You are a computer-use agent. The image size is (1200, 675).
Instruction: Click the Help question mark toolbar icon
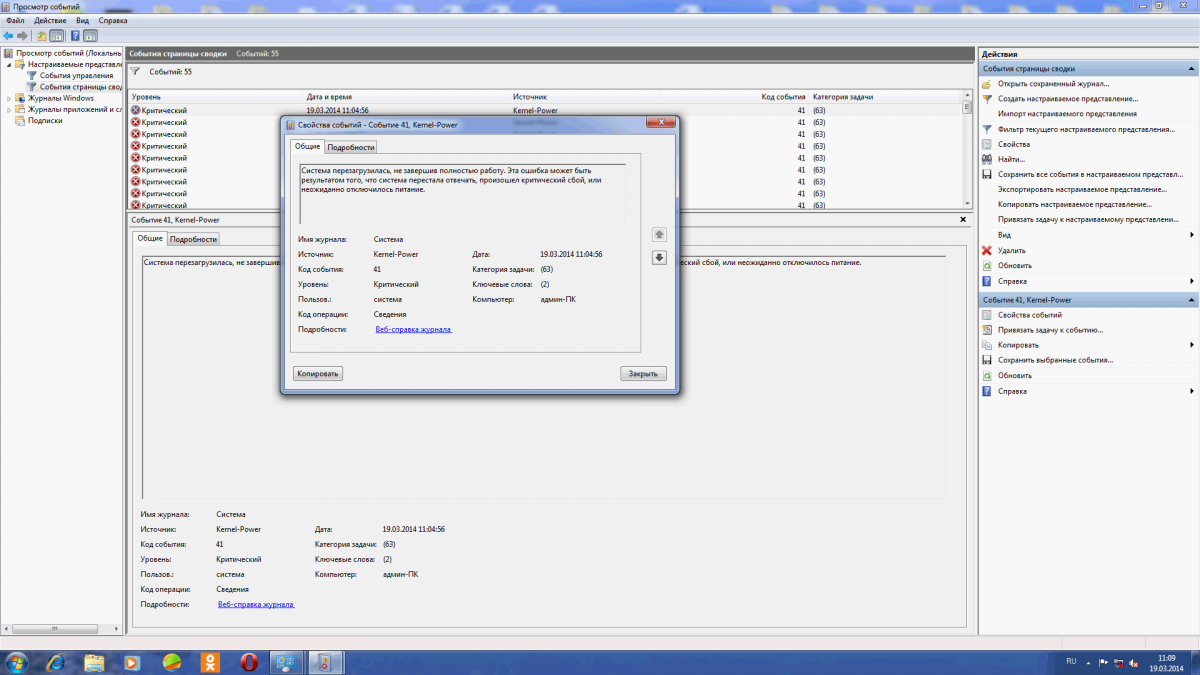tap(75, 36)
